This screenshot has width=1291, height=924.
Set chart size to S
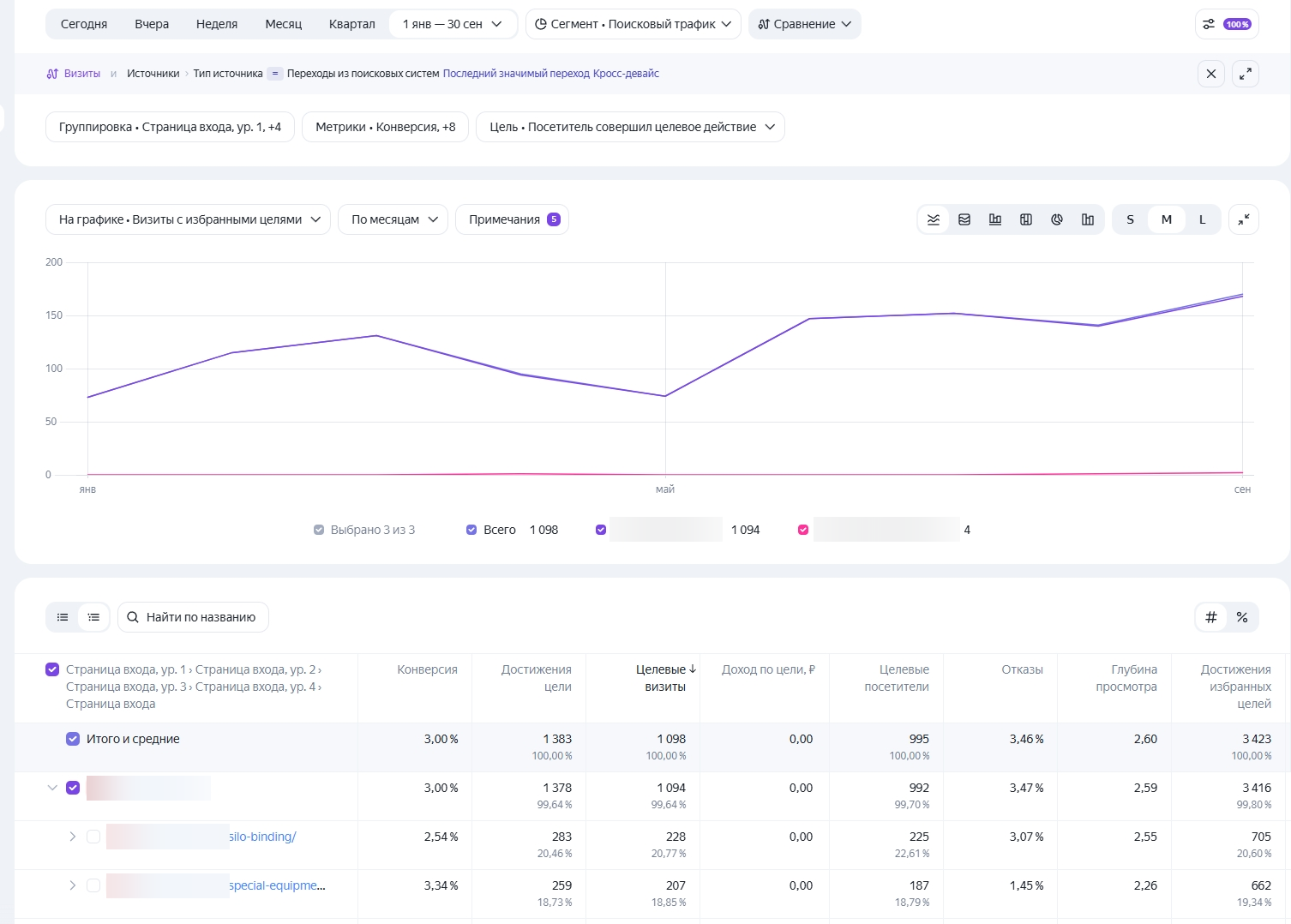[1131, 219]
